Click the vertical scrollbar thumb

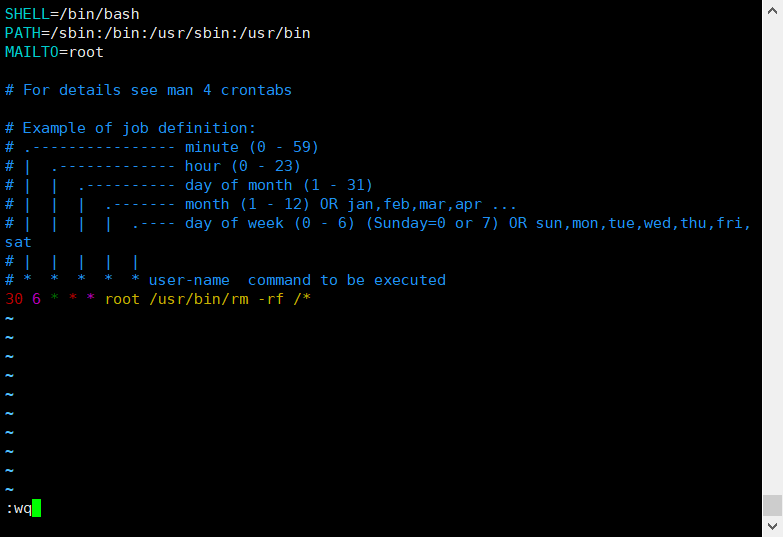(773, 505)
